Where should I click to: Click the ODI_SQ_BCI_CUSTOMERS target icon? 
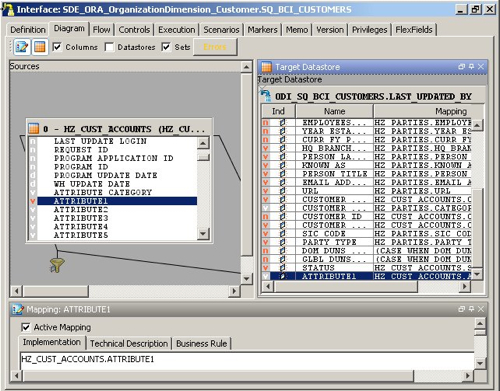point(266,96)
